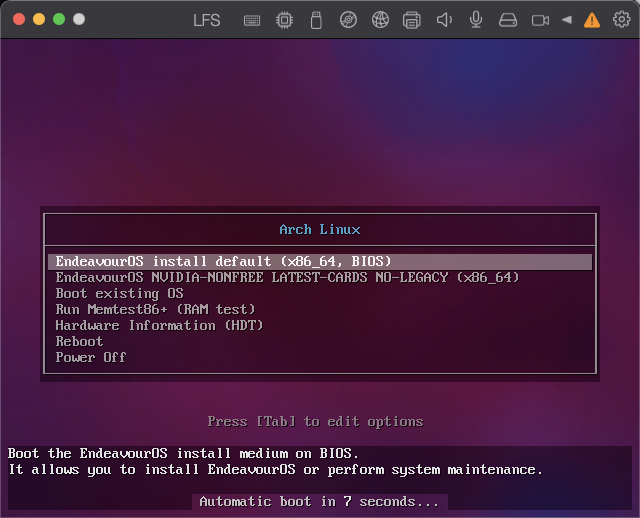This screenshot has width=640, height=518.
Task: Open the USB device icon
Action: (x=316, y=20)
